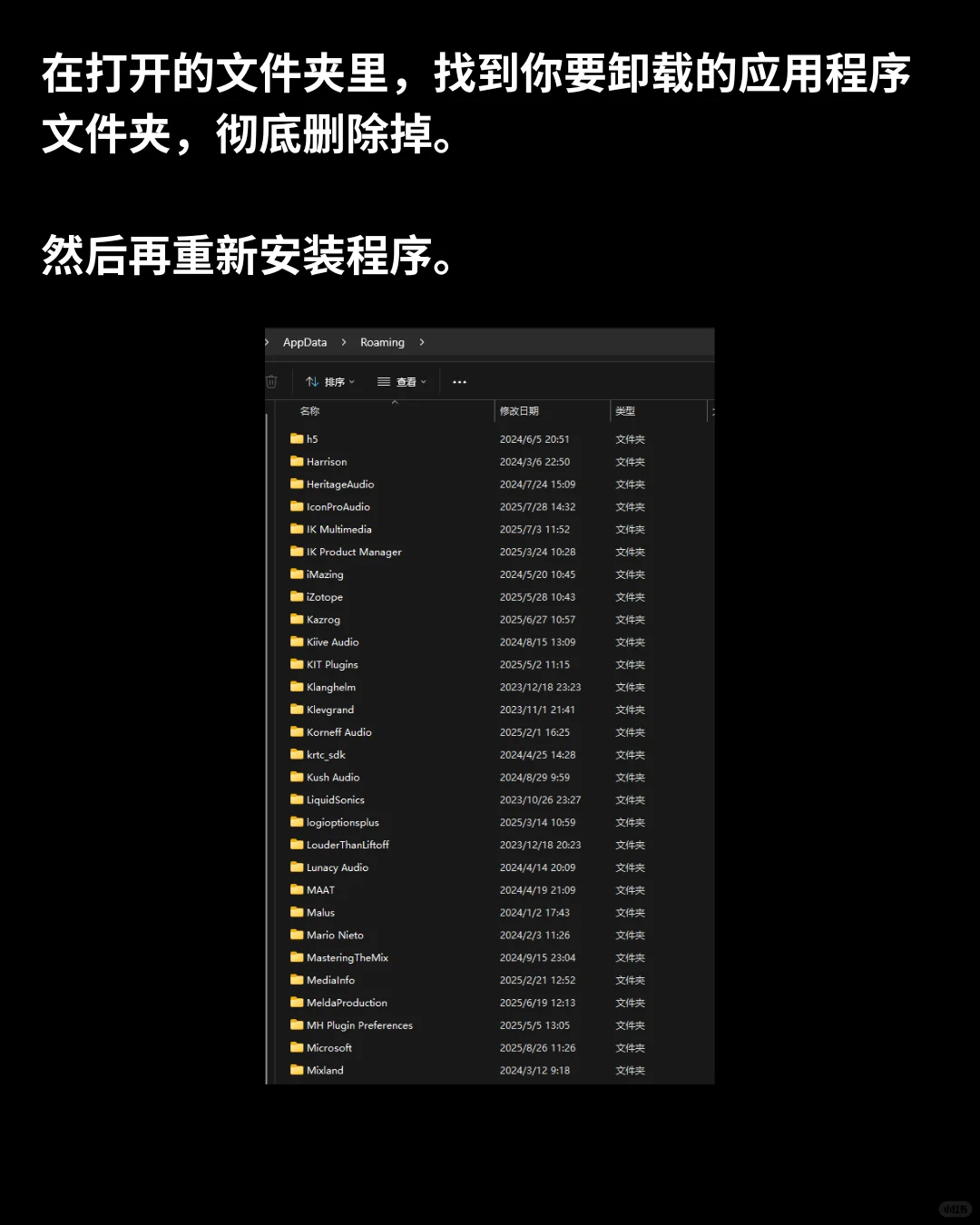The width and height of the screenshot is (980, 1225).
Task: Expand the breadcrumb chevron after Roaming
Action: [422, 342]
